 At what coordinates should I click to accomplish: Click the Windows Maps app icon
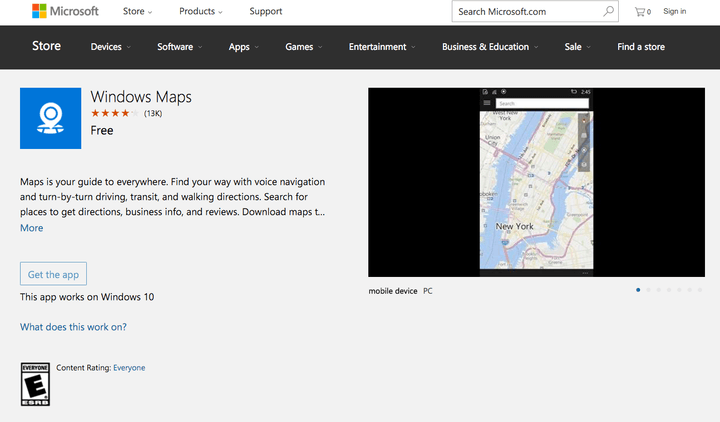(51, 118)
